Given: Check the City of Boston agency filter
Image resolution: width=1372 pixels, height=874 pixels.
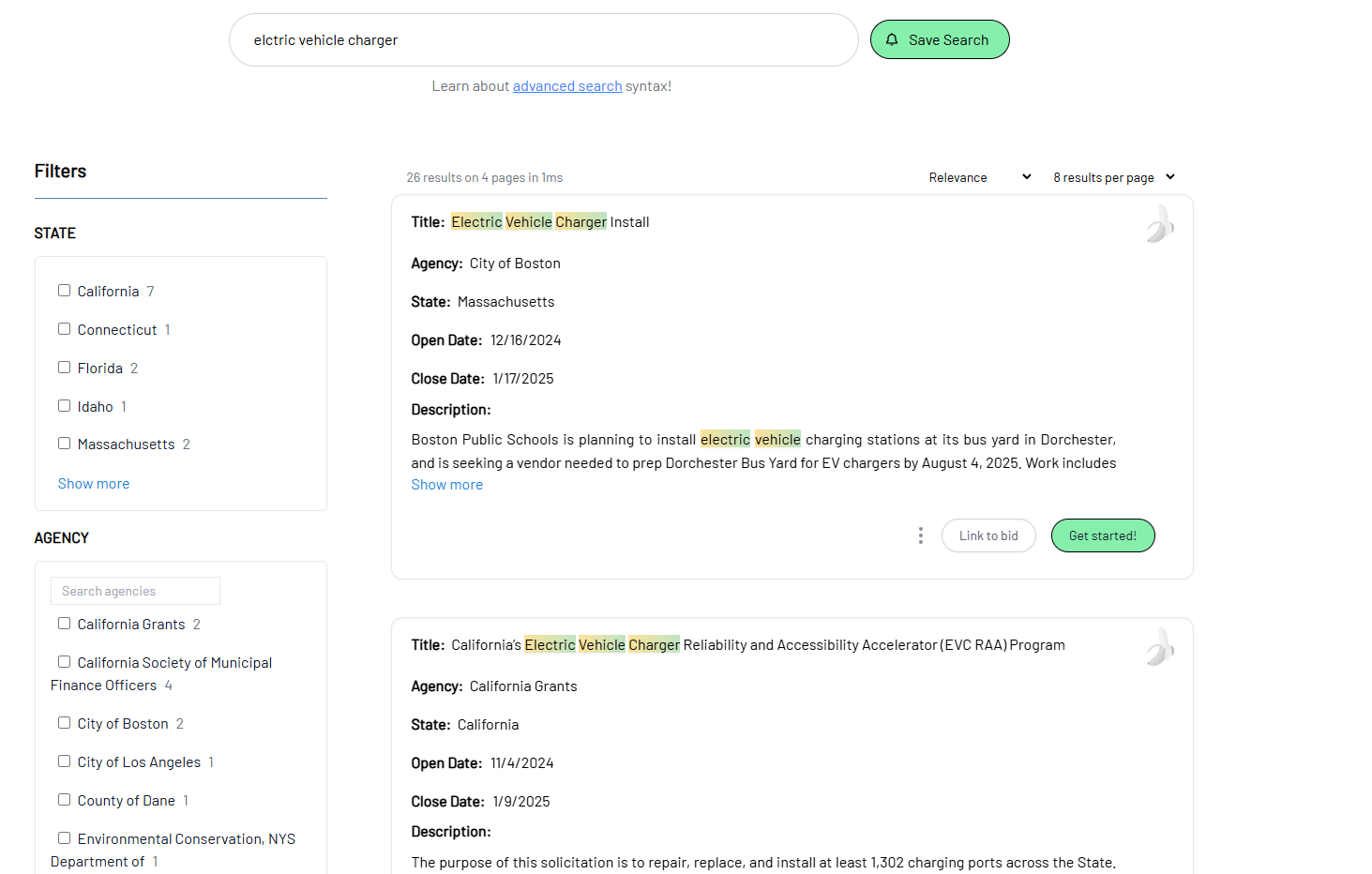Looking at the screenshot, I should pos(64,723).
